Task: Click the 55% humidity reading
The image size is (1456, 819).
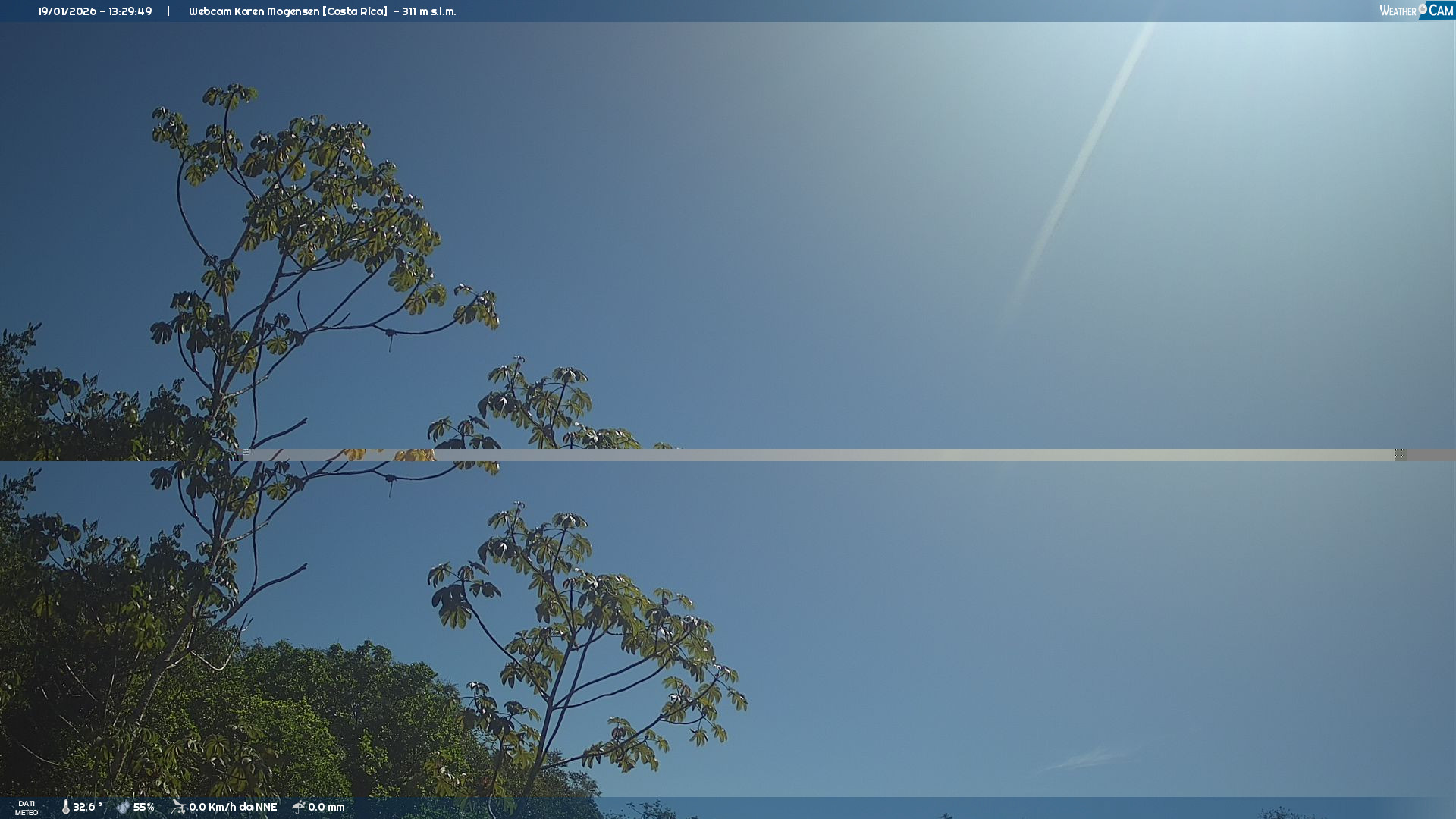Action: coord(144,807)
